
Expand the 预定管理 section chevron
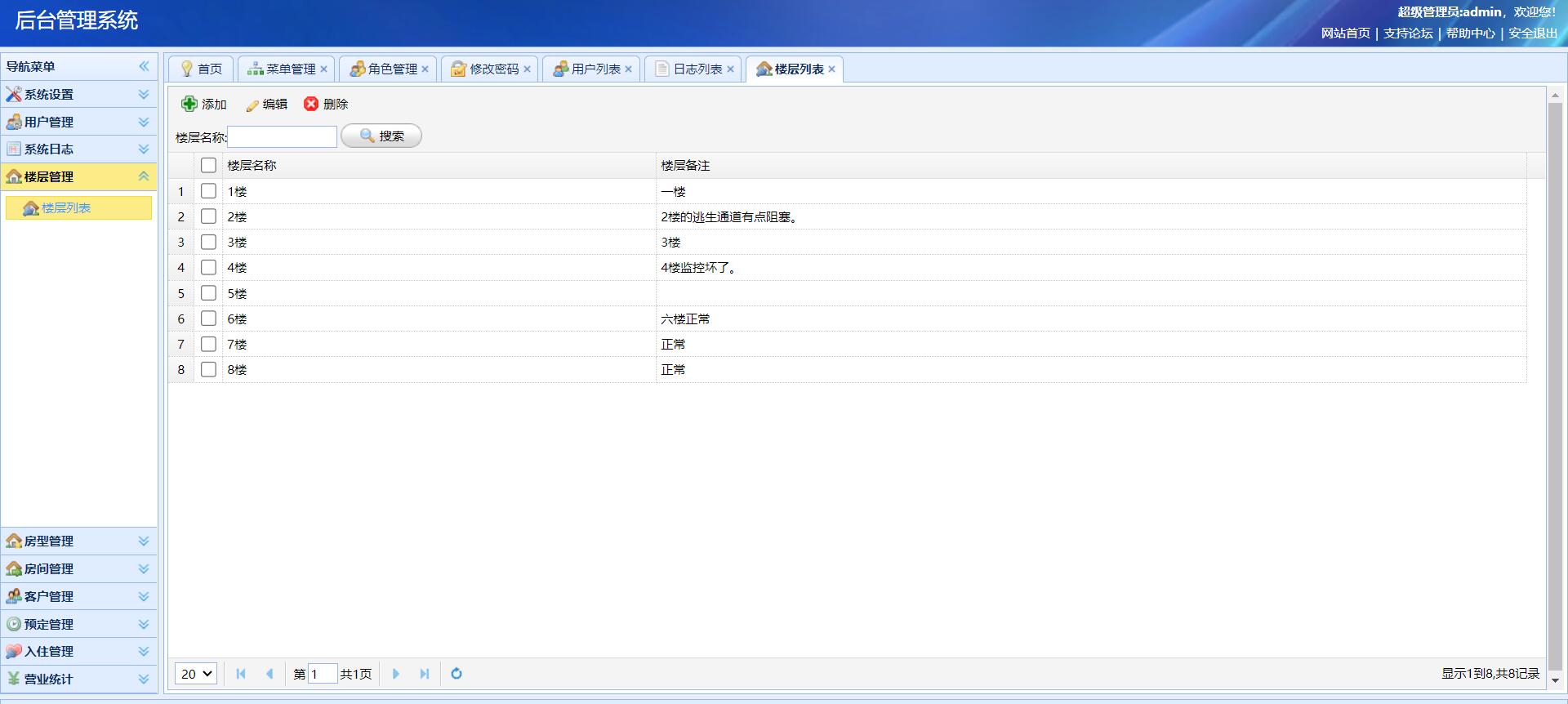pyautogui.click(x=144, y=624)
